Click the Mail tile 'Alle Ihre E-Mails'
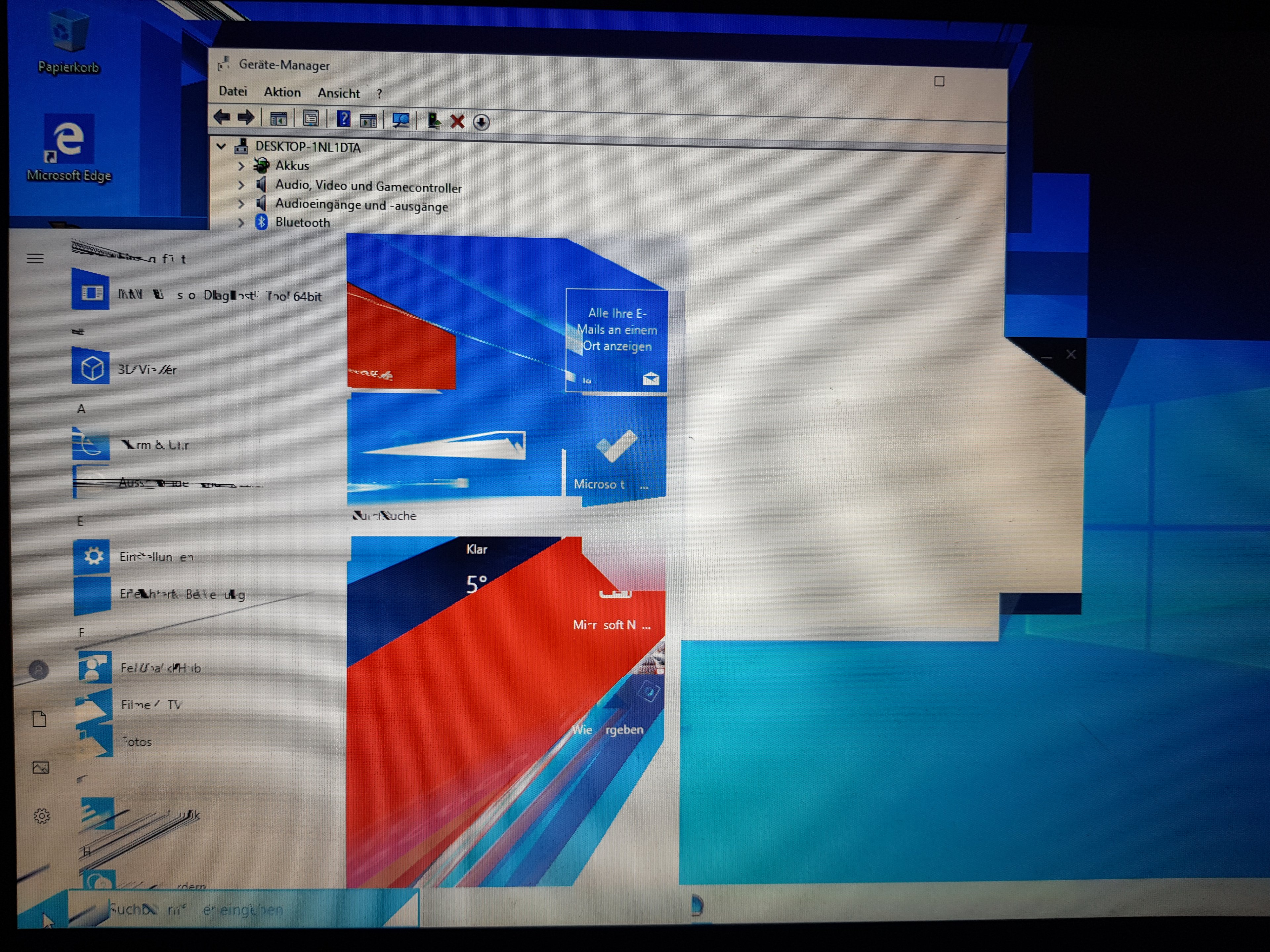The height and width of the screenshot is (952, 1270). pos(616,340)
